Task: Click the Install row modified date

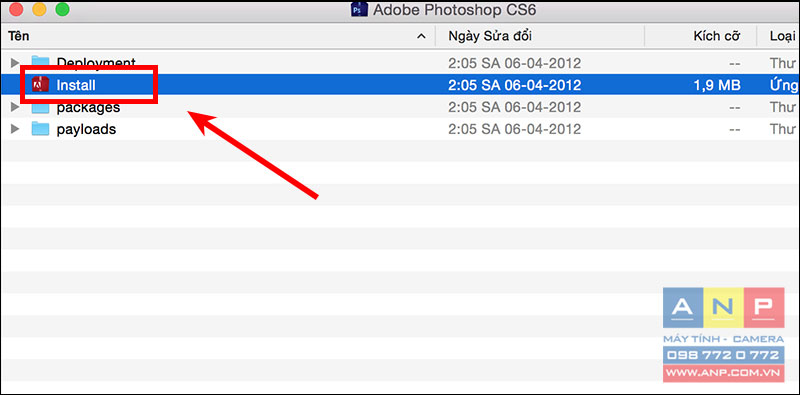Action: coord(514,85)
